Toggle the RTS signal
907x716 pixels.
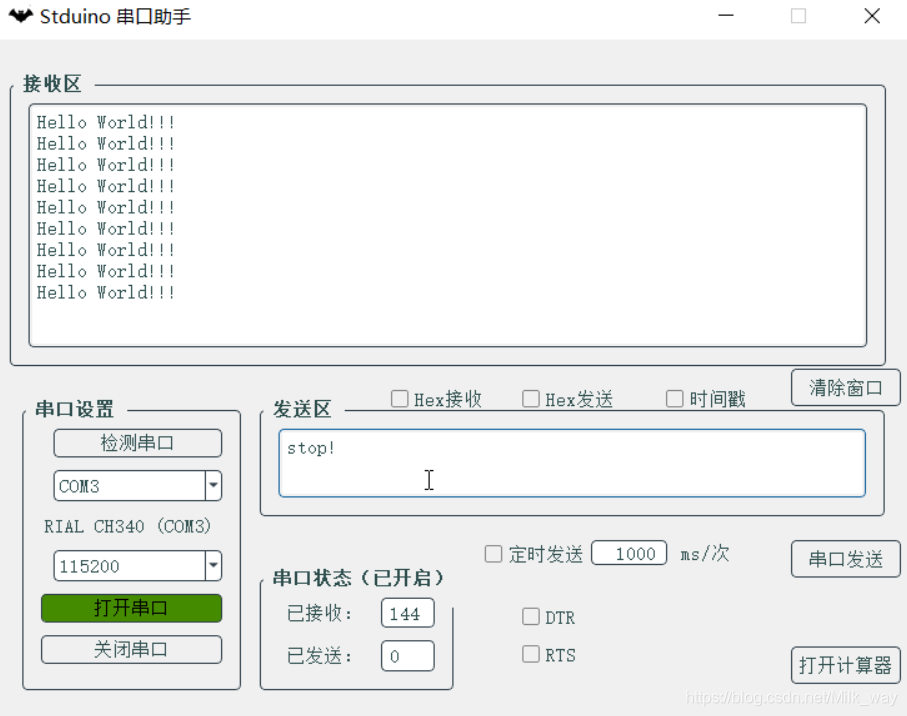(531, 655)
